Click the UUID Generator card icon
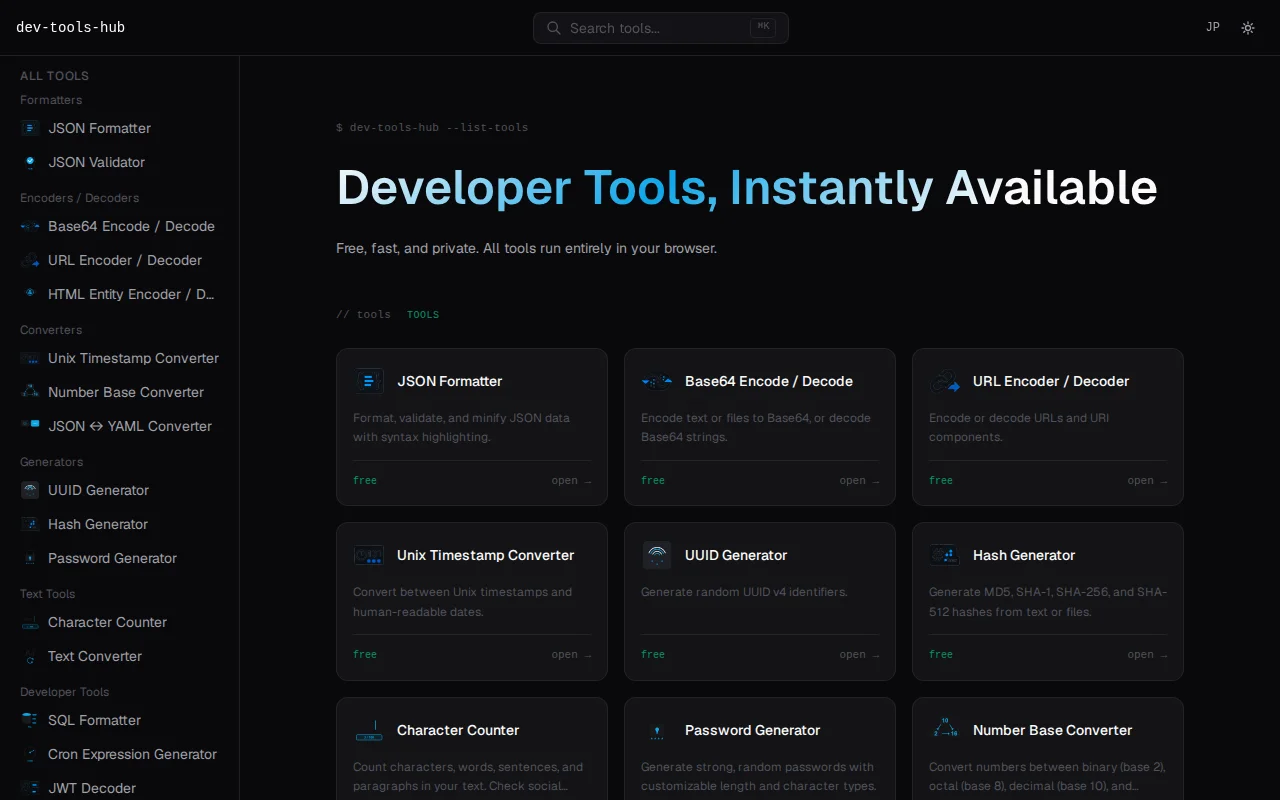 tap(657, 555)
